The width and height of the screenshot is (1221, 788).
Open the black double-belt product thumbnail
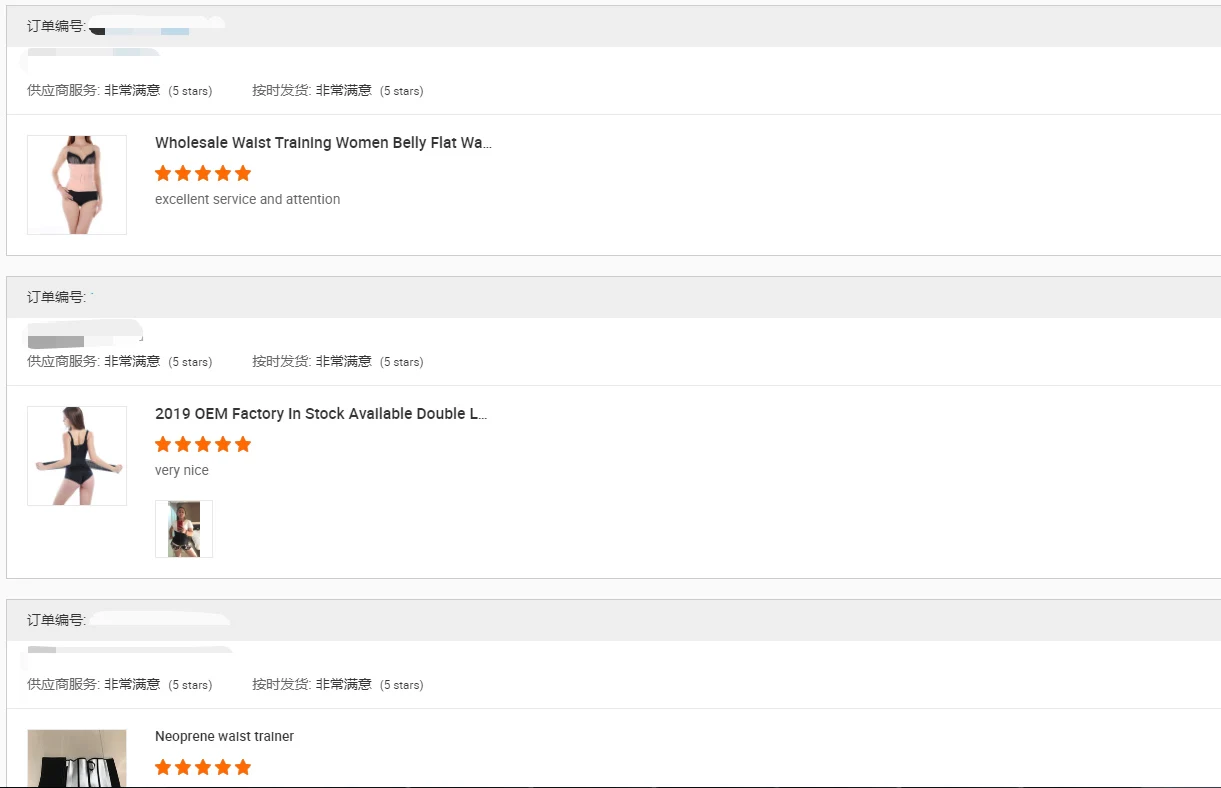coord(77,456)
